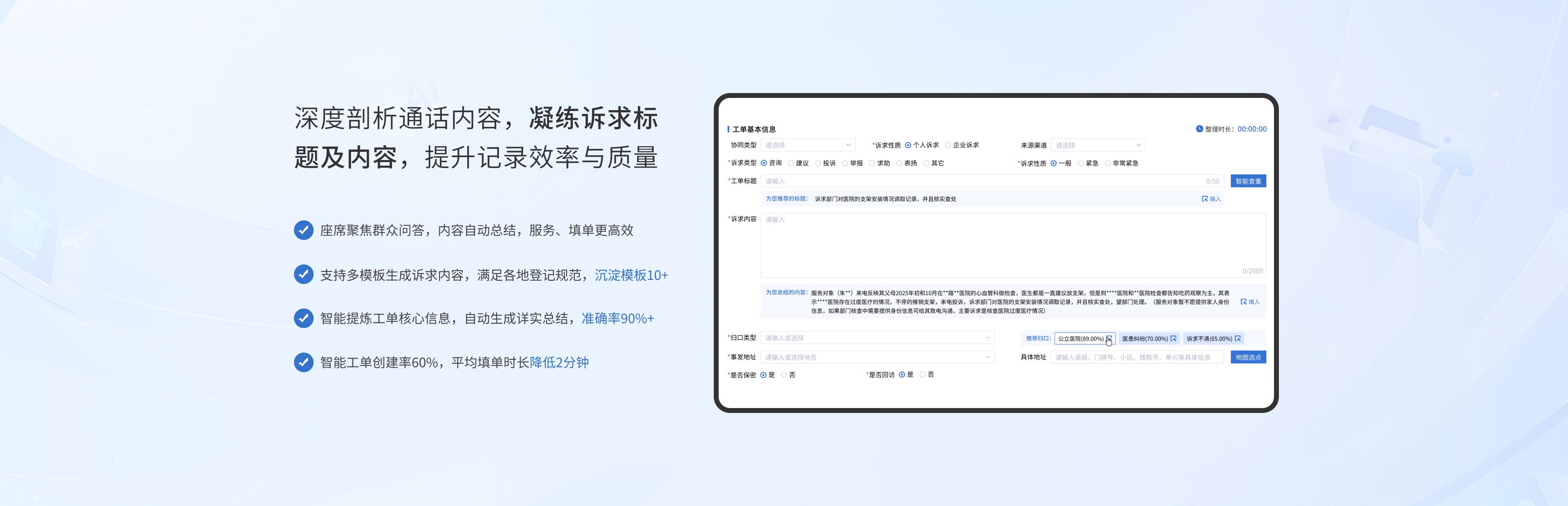Viewport: 1568px width, 506px height.
Task: Focus the 工单标题 input field
Action: pos(992,181)
